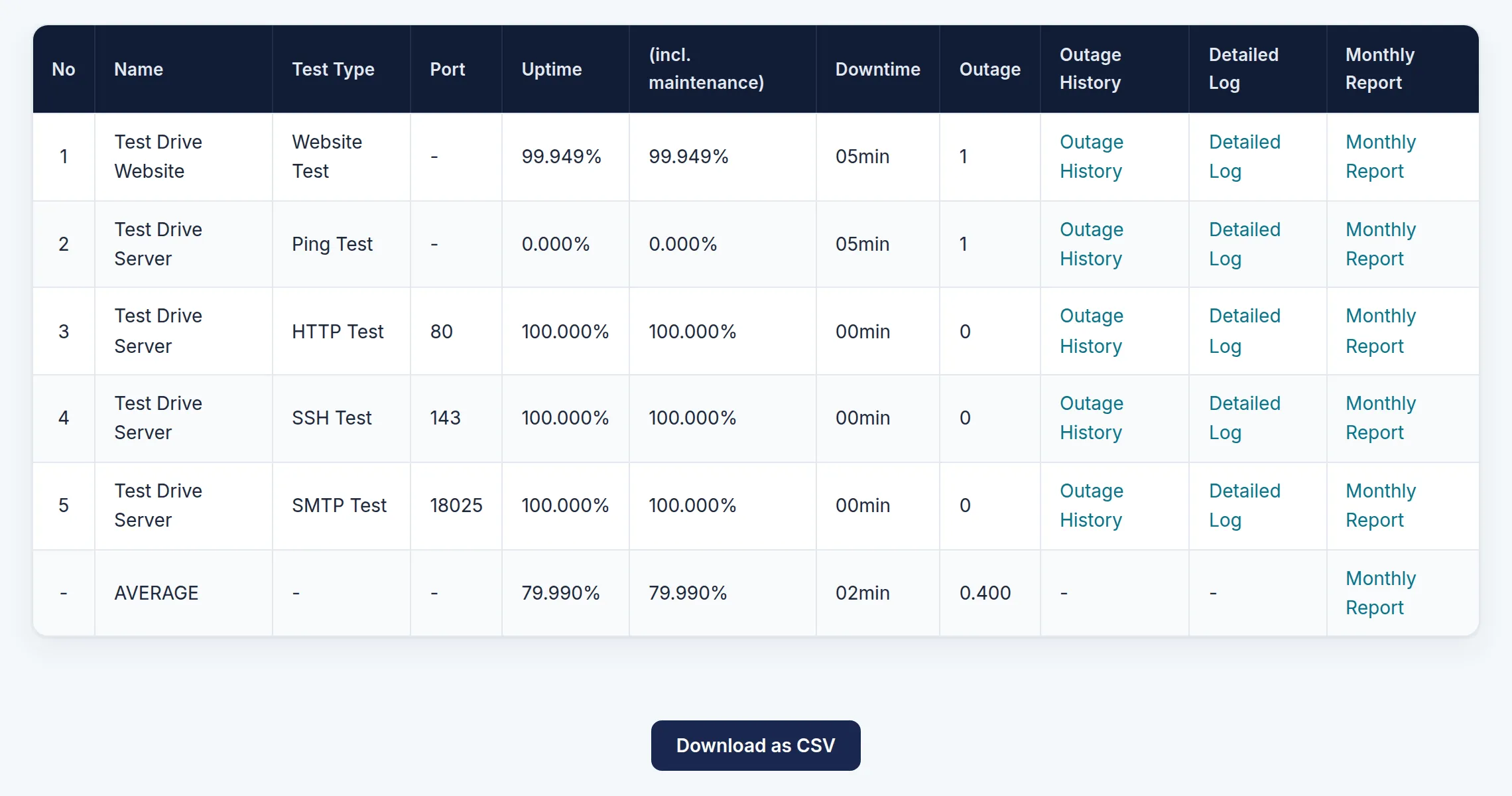1512x796 pixels.
Task: Click the 0.000% value in the Uptime column
Action: click(555, 244)
